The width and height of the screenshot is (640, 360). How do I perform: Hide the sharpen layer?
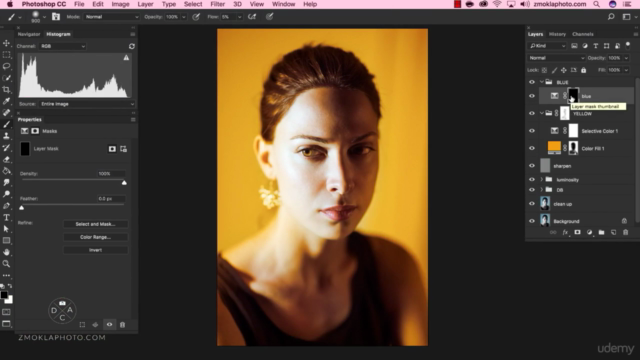coord(531,166)
